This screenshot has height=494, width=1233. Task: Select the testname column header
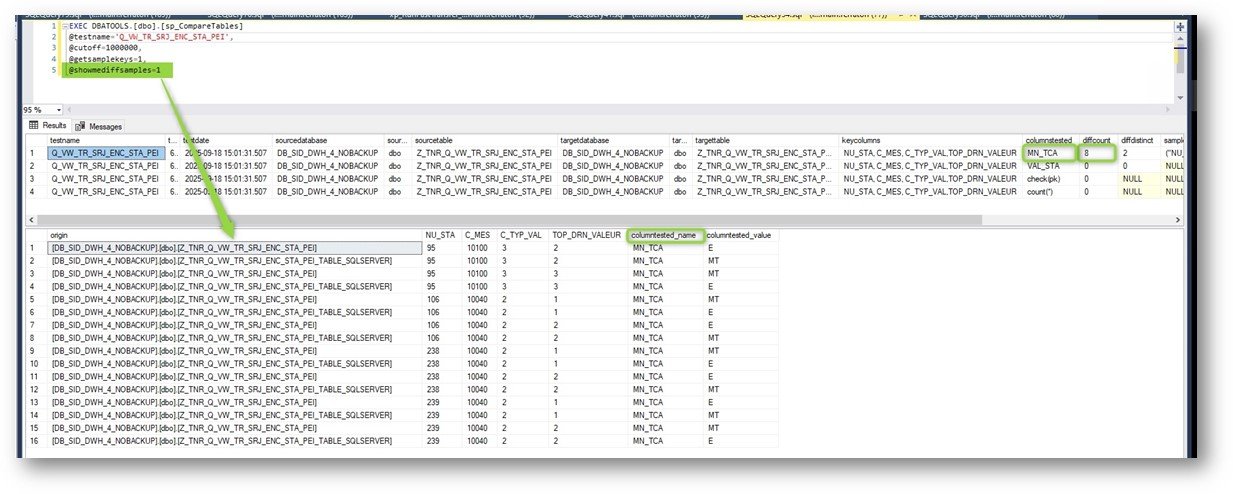(104, 141)
